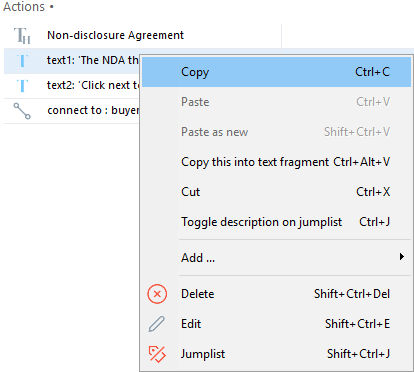
Task: Choose Delete in the context menu
Action: tap(276, 294)
